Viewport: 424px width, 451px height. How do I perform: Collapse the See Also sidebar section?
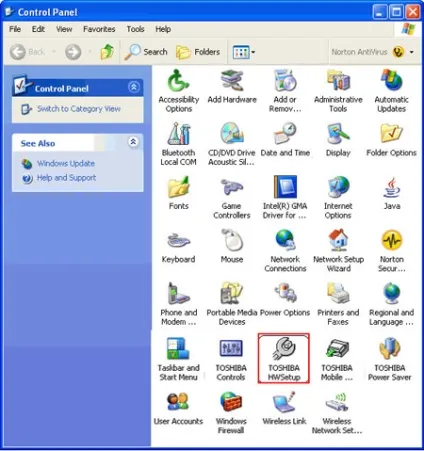point(133,142)
